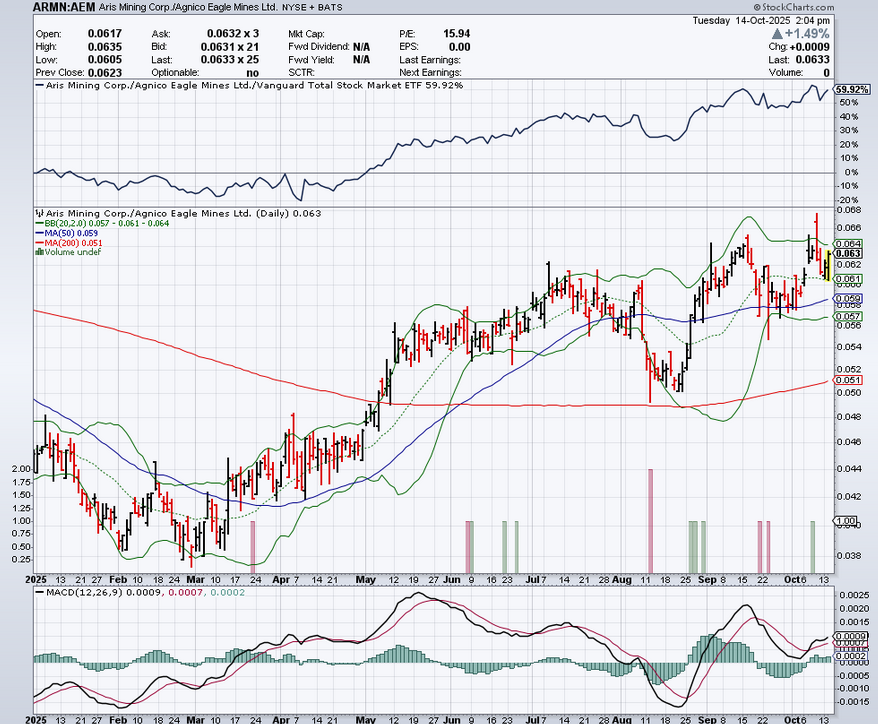Click the green Bollinger Bands legend marker
Viewport: 878px width, 724px height.
[37, 223]
